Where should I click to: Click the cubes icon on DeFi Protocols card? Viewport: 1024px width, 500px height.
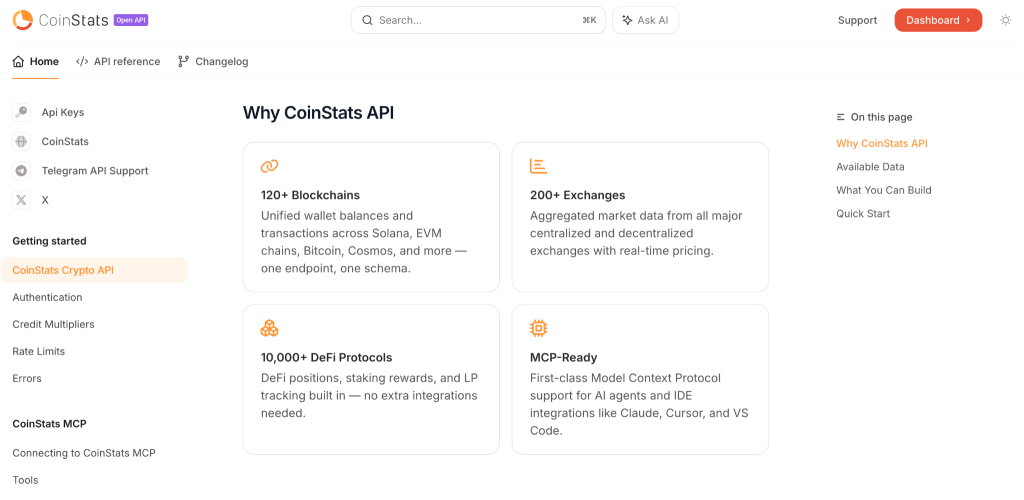269,328
